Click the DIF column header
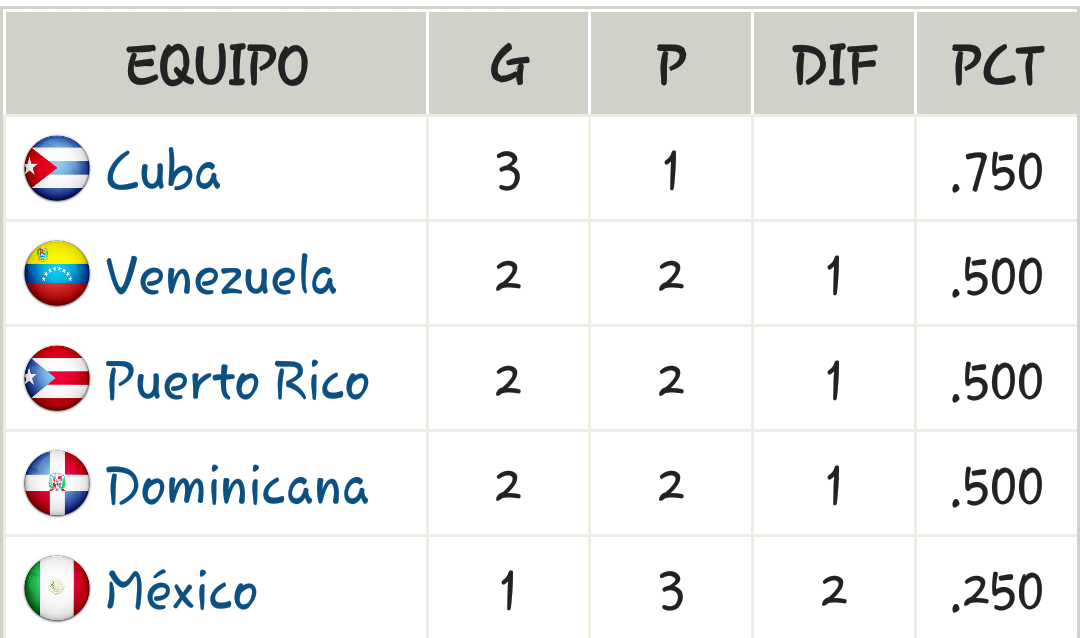The height and width of the screenshot is (638, 1080). pos(834,63)
